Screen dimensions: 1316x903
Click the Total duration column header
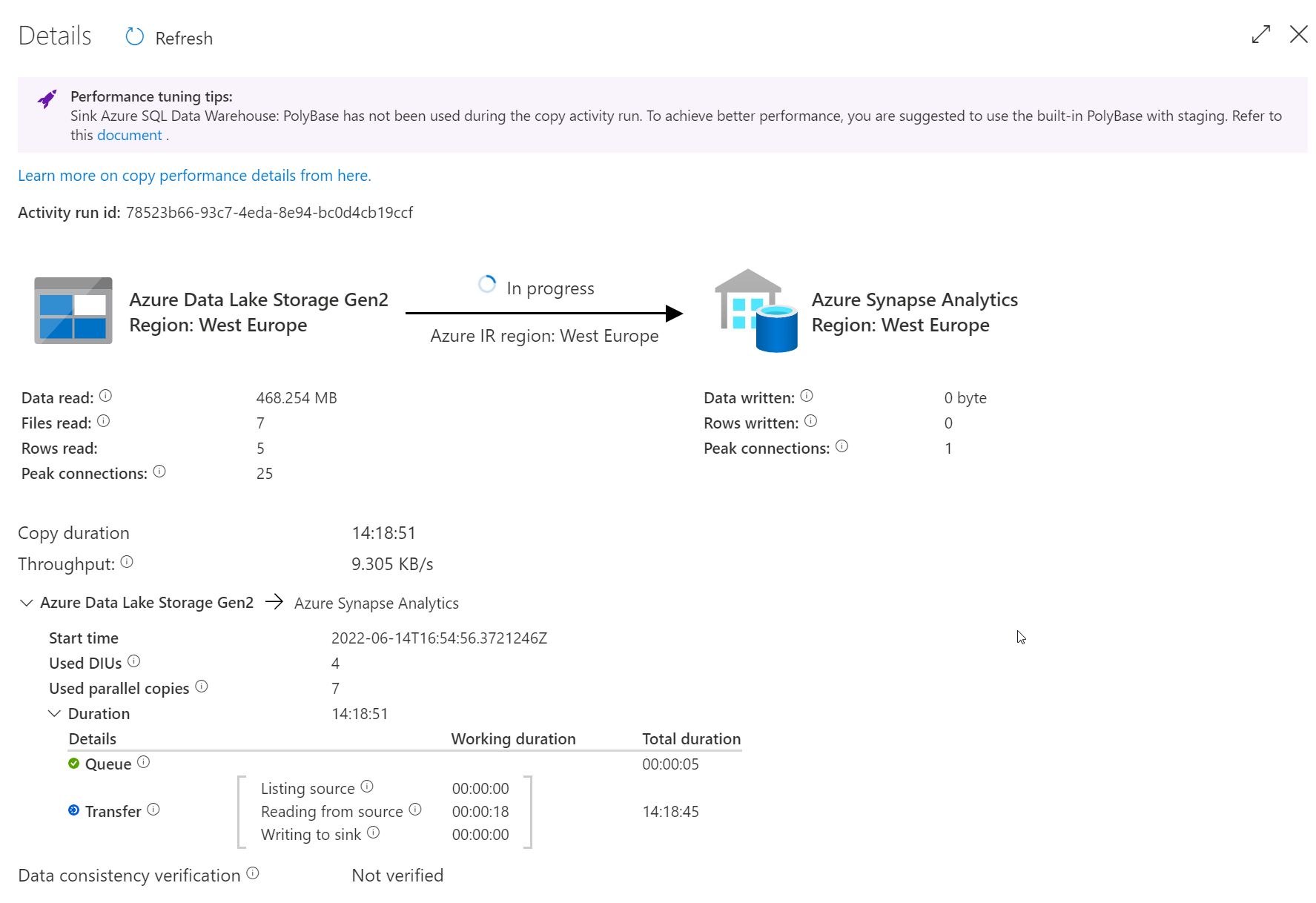pyautogui.click(x=691, y=739)
